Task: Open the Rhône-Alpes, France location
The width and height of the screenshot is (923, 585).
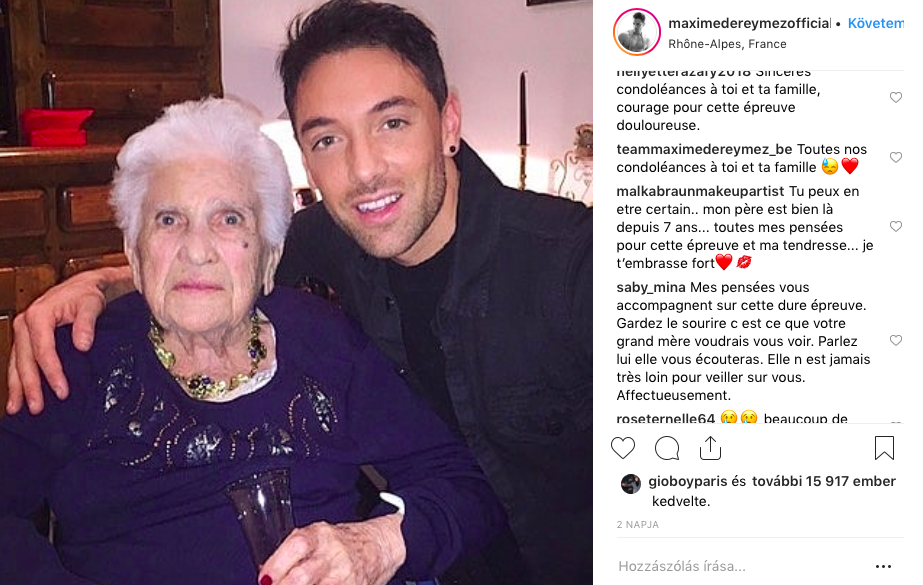Action: point(727,44)
